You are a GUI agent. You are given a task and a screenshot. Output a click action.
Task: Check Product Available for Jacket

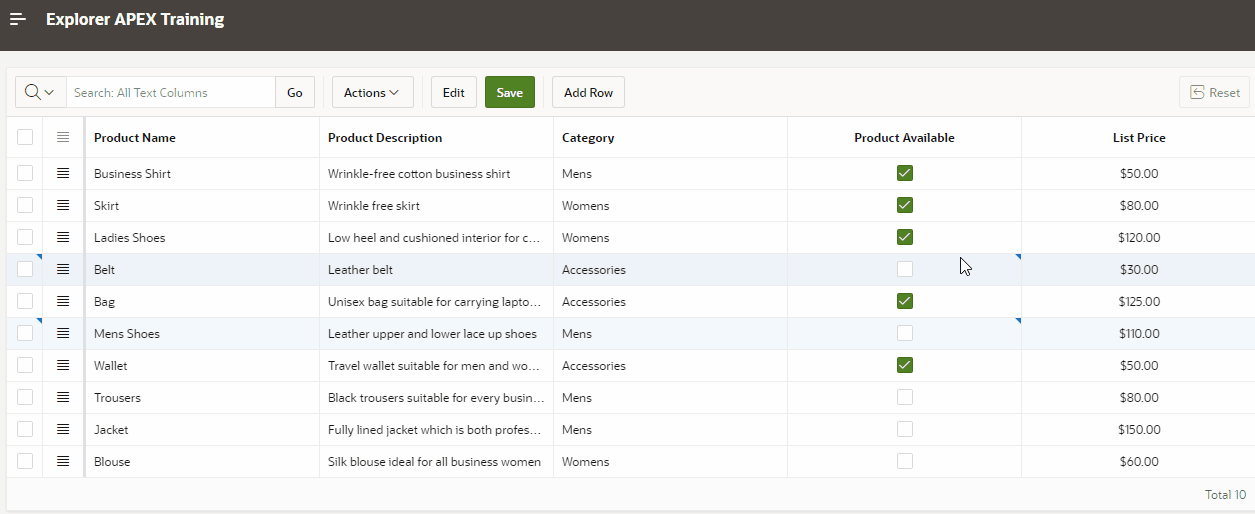tap(905, 429)
